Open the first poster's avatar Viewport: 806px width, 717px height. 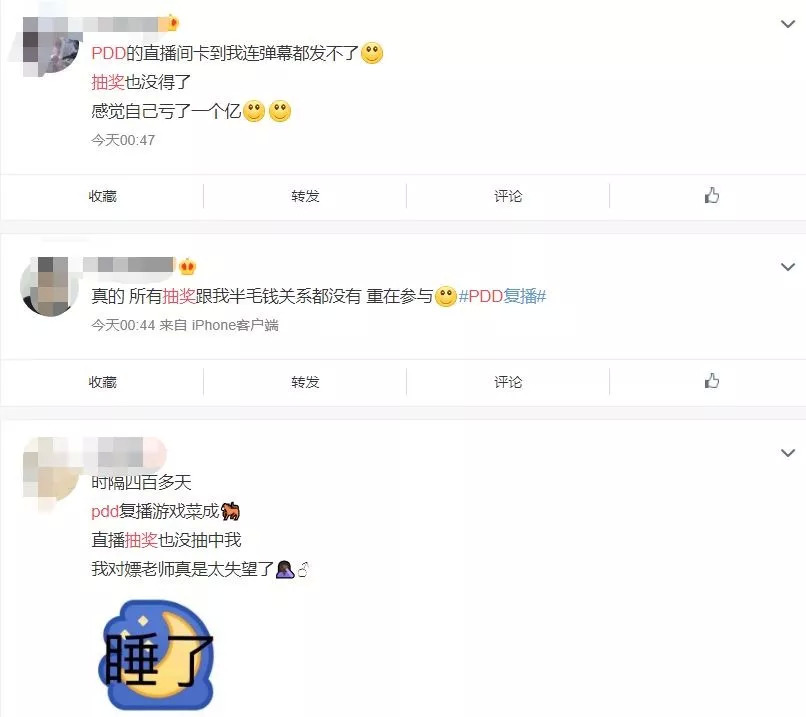click(x=50, y=48)
